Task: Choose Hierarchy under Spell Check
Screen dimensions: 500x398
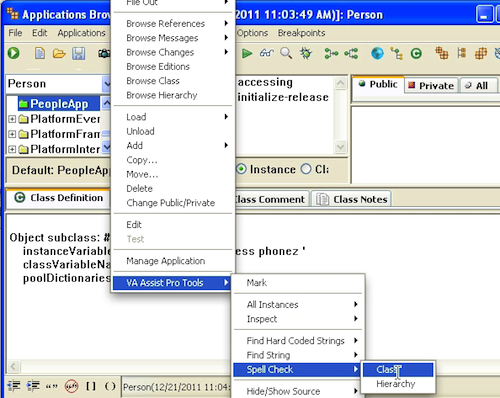Action: coord(398,384)
